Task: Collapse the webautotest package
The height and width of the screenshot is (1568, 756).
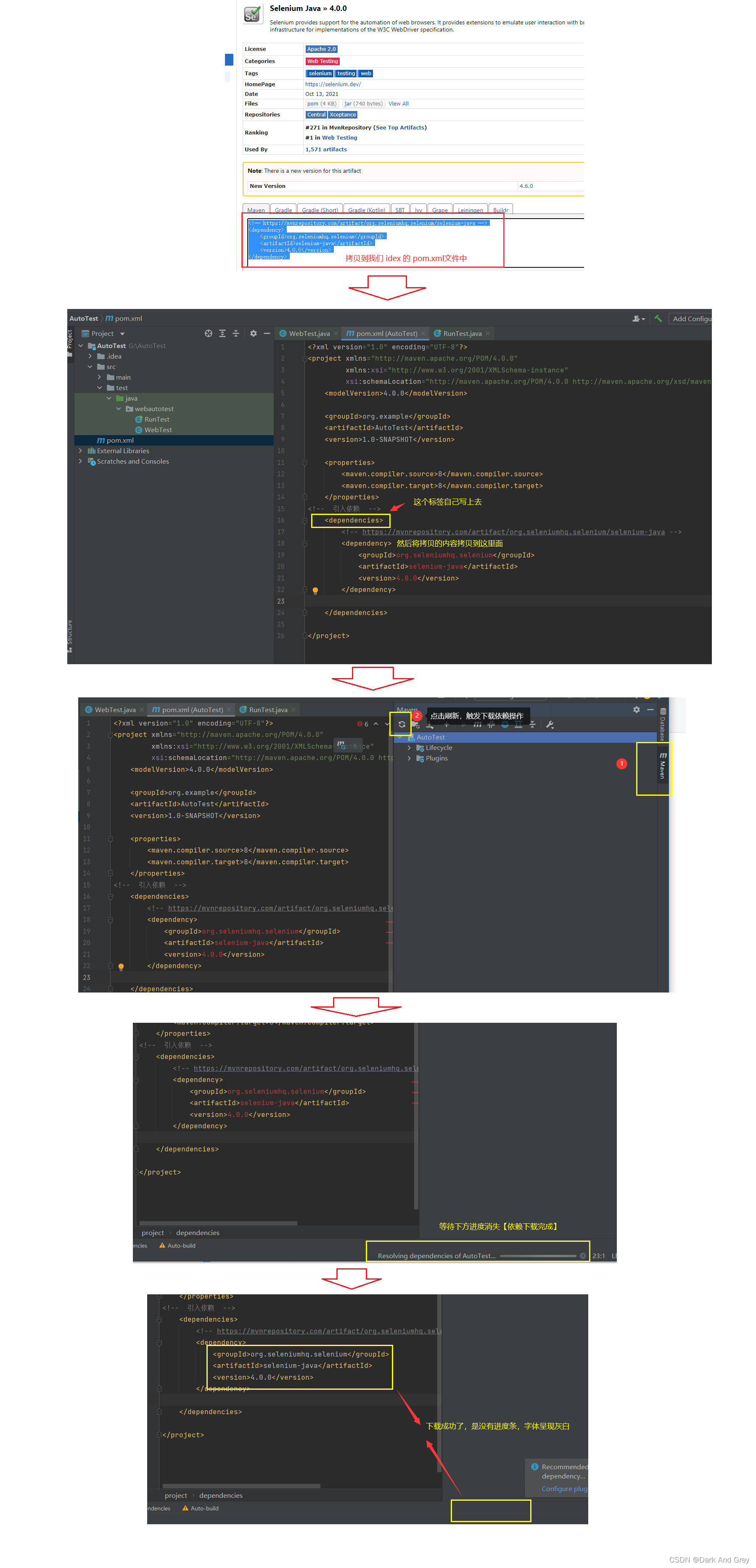Action: coord(119,409)
